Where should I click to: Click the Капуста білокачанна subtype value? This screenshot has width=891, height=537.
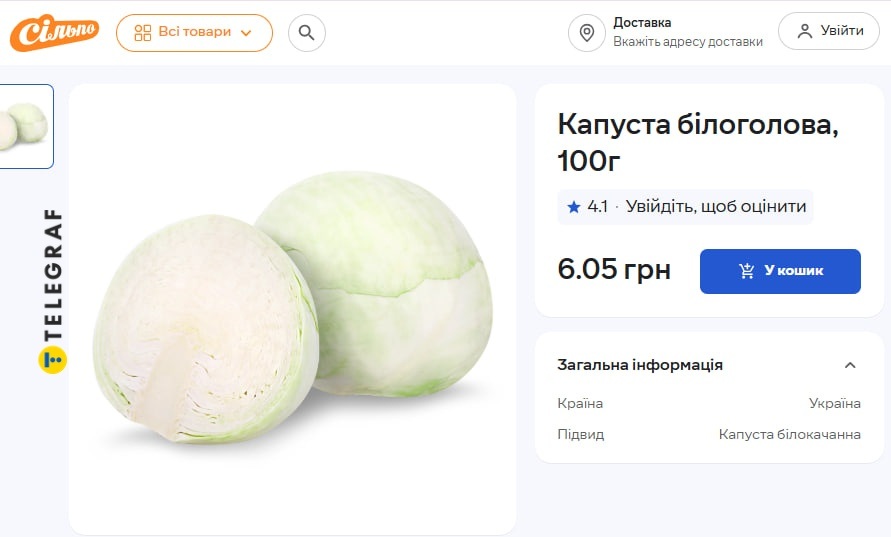point(789,434)
